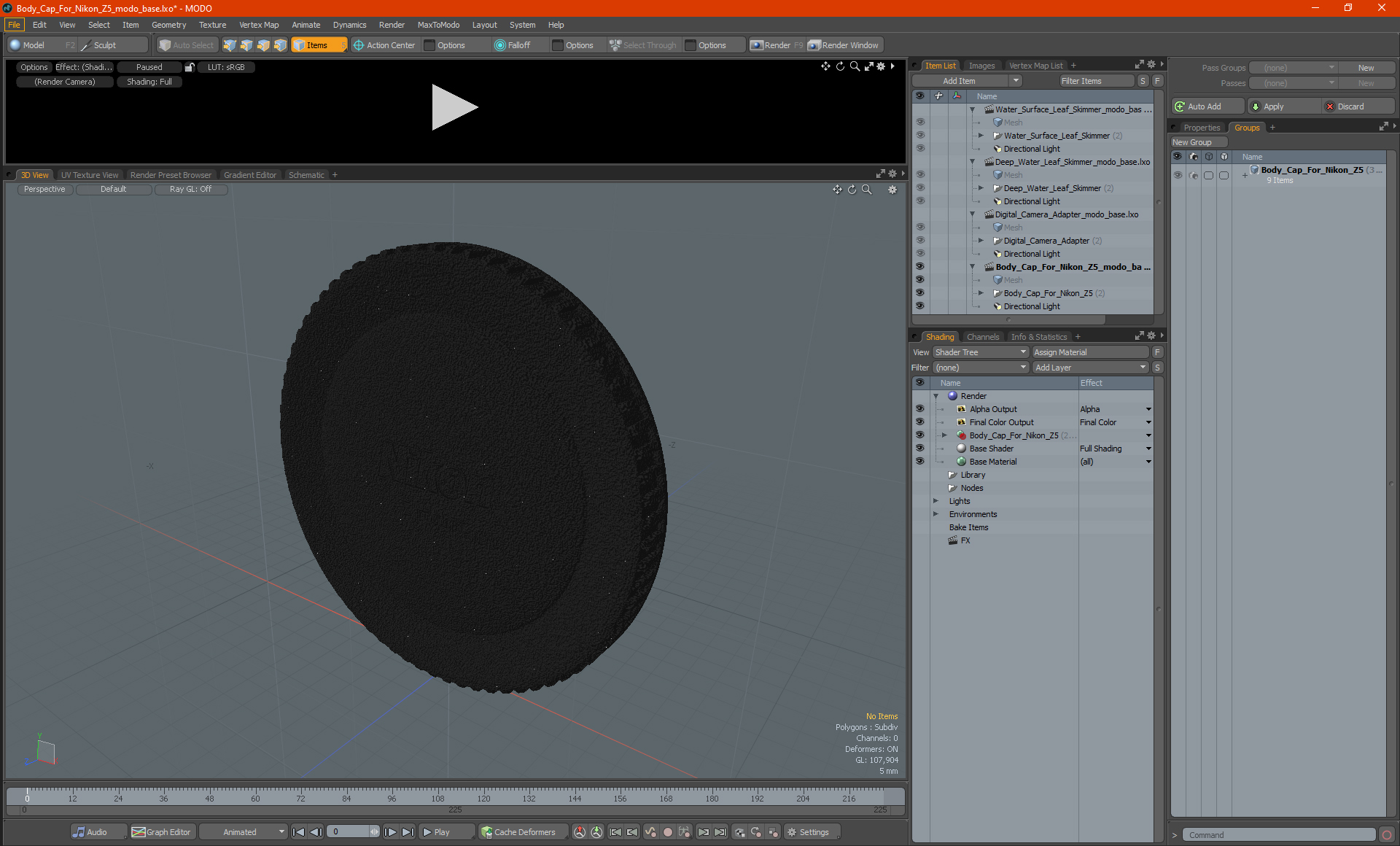This screenshot has height=846, width=1400.
Task: Expand the Lights entry in Shader Tree
Action: [936, 501]
